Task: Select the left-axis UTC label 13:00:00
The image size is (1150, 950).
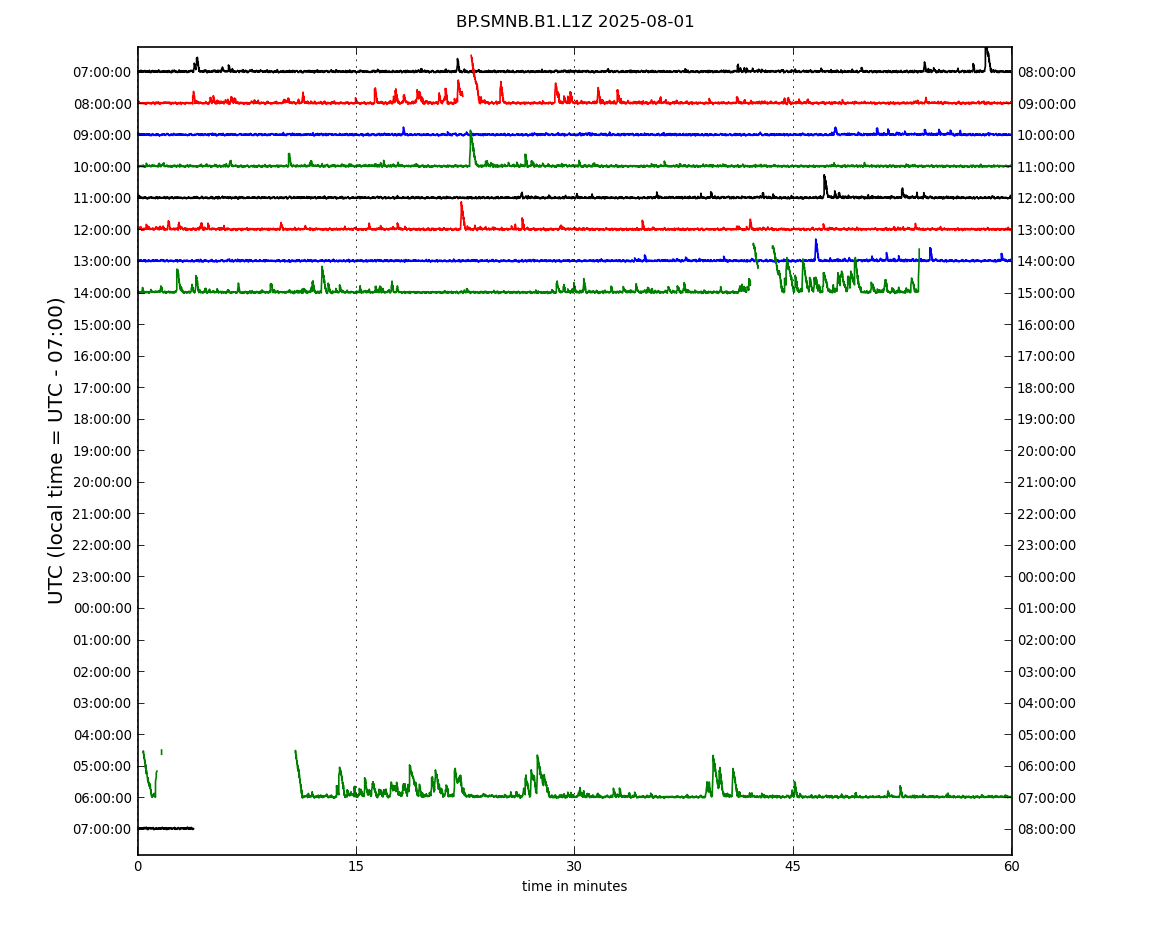Action: click(x=102, y=262)
